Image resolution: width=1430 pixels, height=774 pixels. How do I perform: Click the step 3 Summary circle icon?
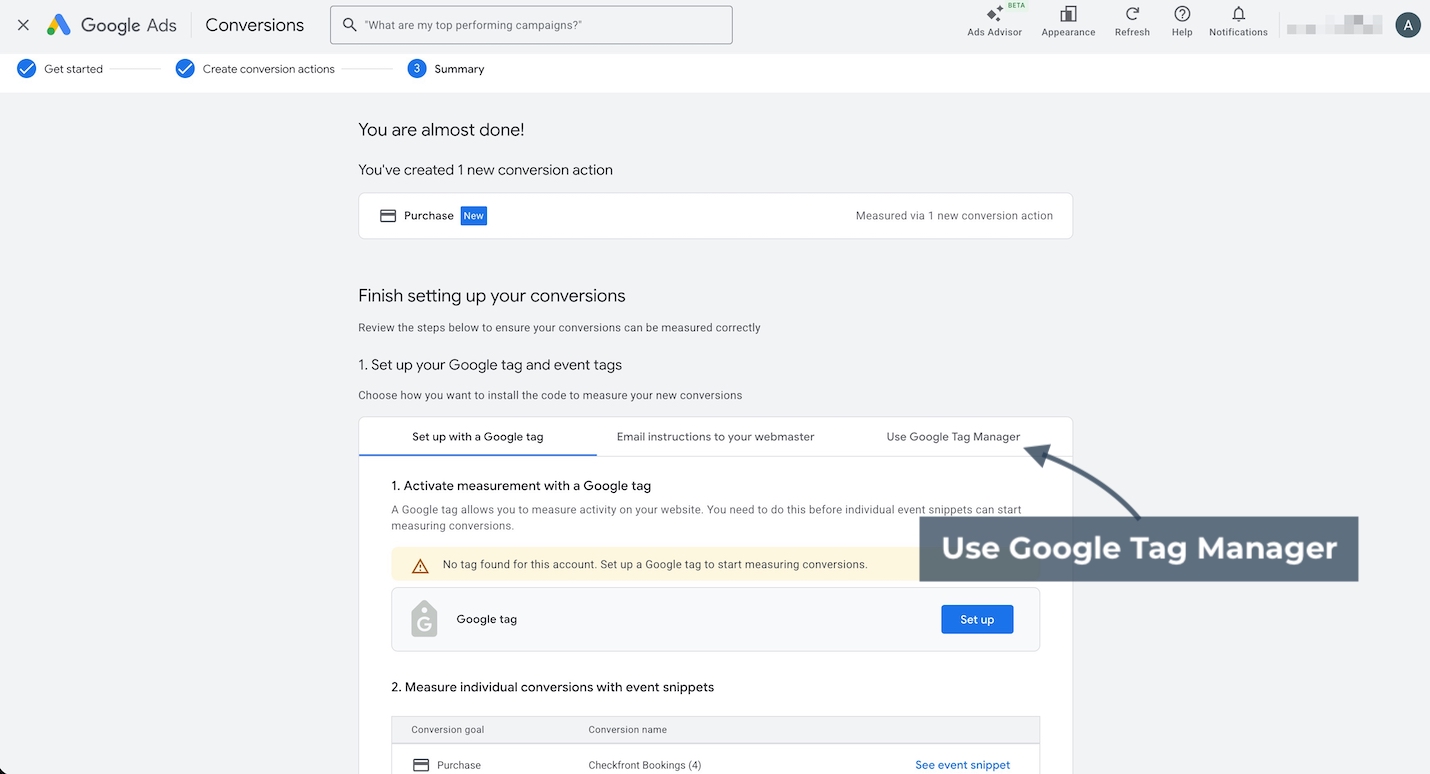tap(417, 69)
